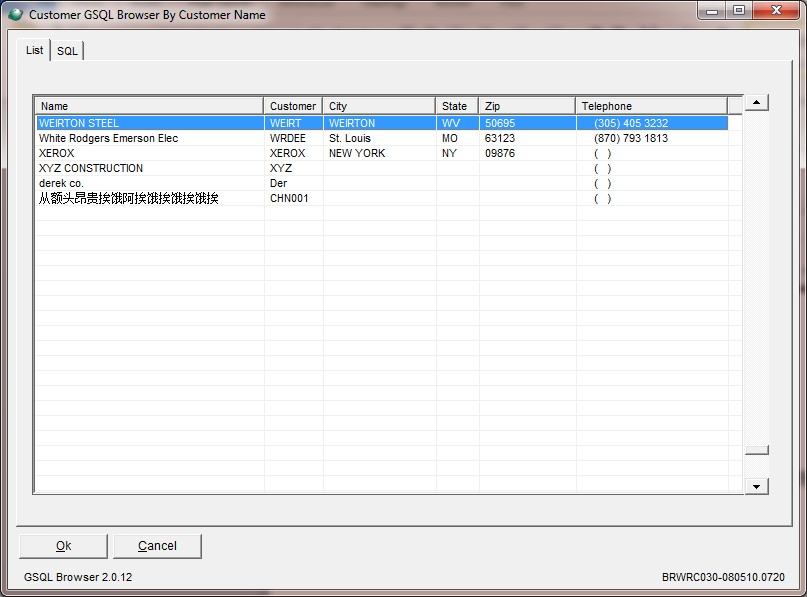807x597 pixels.
Task: Click the Zip column header
Action: (527, 106)
